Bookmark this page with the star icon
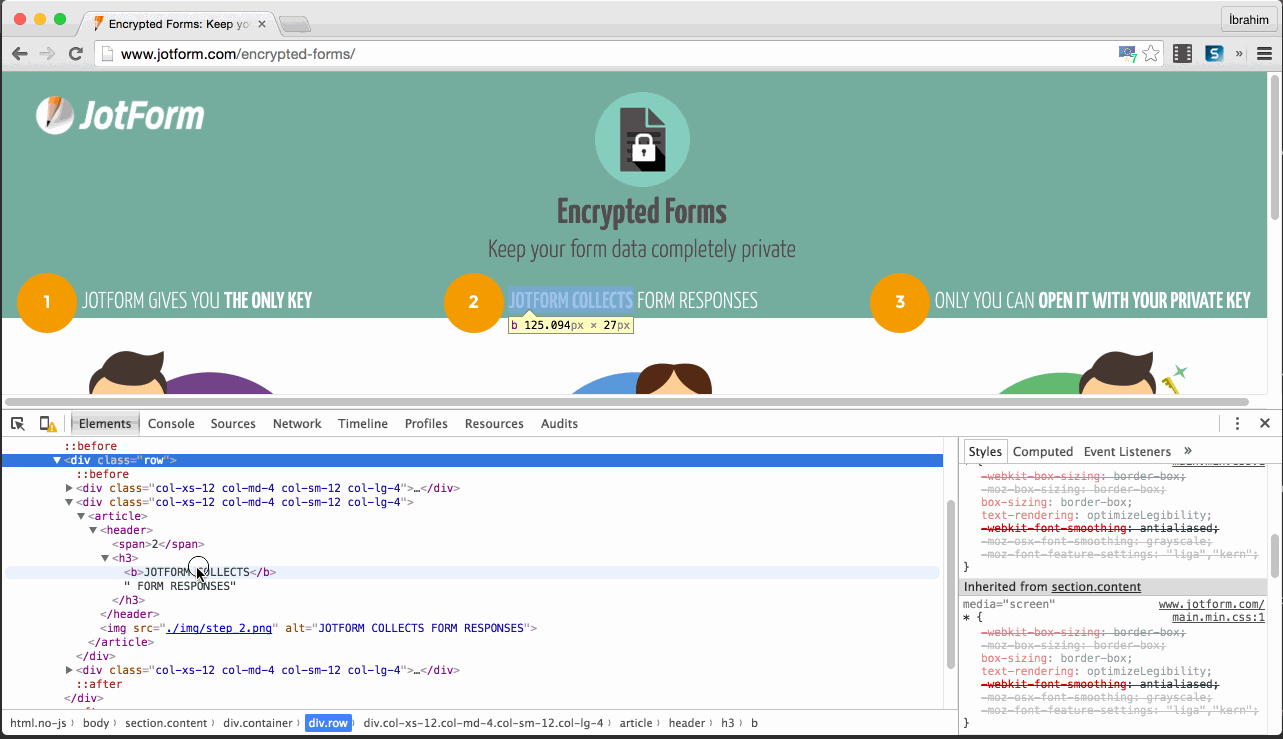 [x=1151, y=54]
